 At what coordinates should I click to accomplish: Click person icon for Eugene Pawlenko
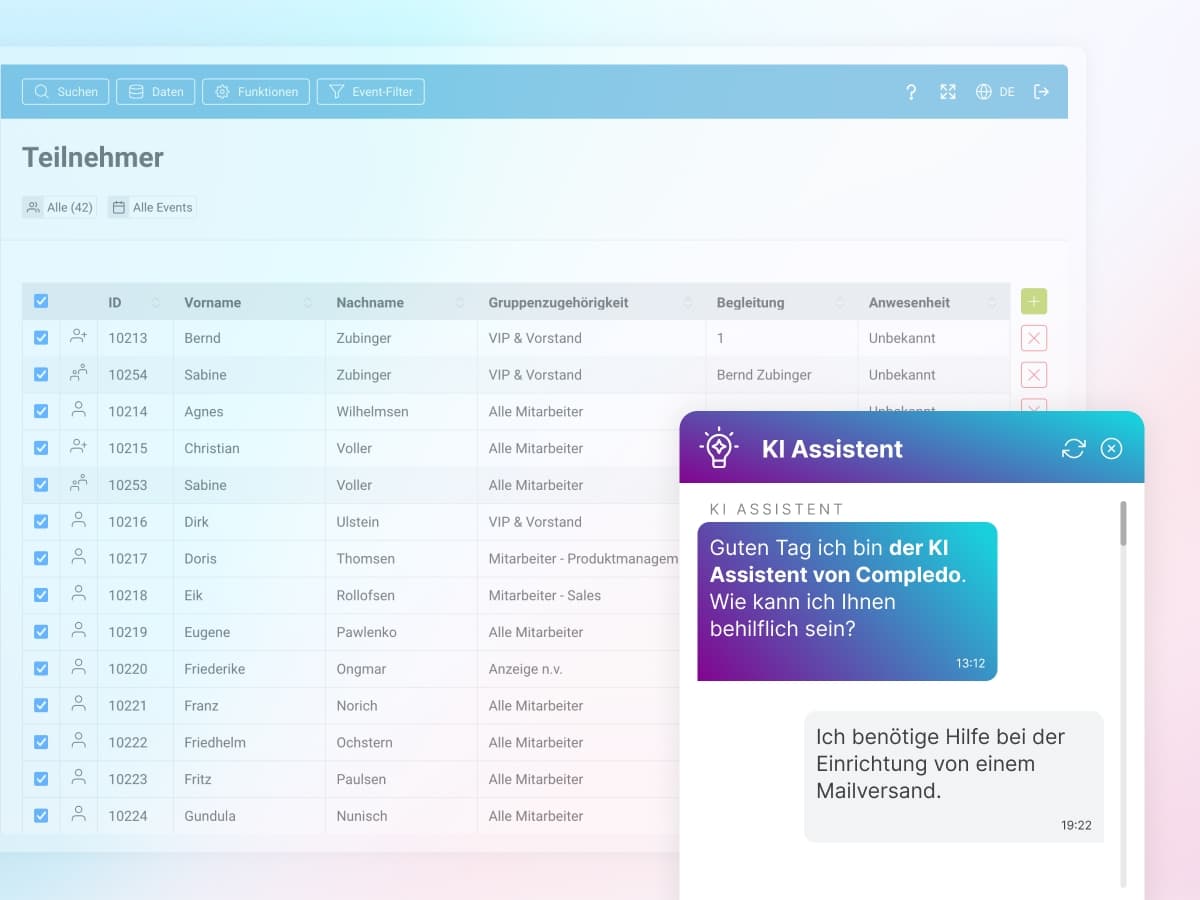pos(79,631)
